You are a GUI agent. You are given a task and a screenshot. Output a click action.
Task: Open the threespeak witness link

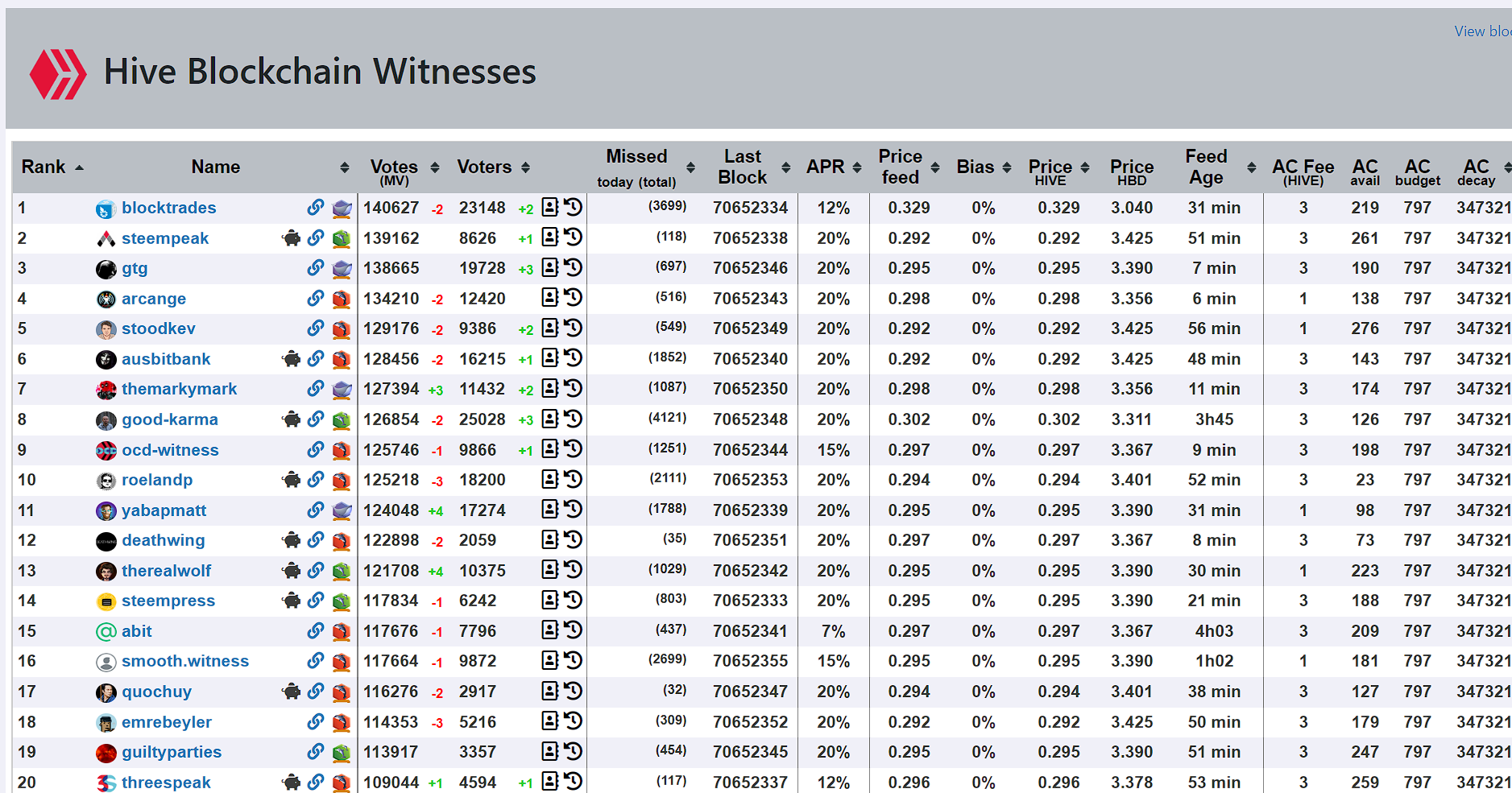click(x=166, y=783)
